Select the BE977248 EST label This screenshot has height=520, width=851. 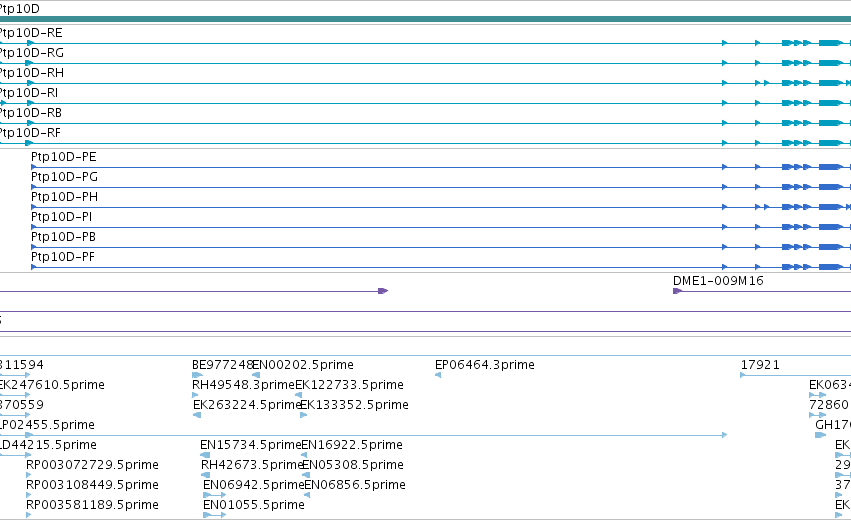pyautogui.click(x=222, y=365)
